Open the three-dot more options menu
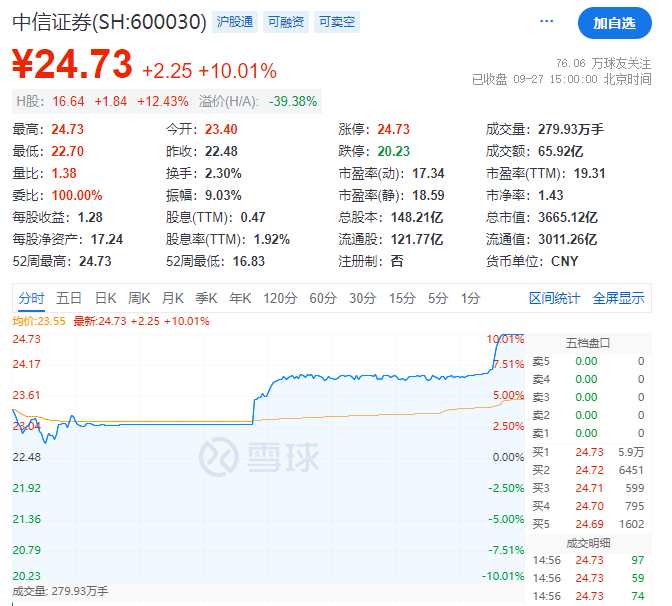This screenshot has width=672, height=606. (546, 21)
